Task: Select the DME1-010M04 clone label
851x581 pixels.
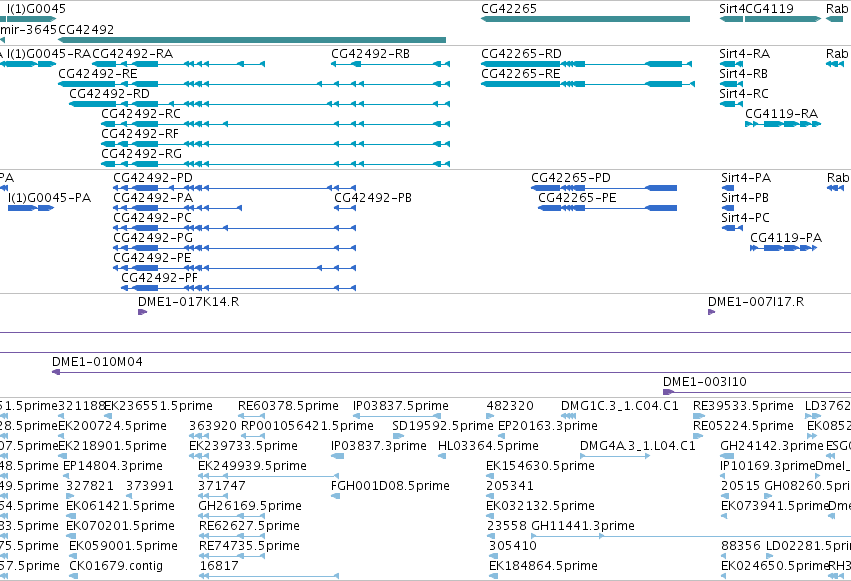Action: pyautogui.click(x=97, y=362)
